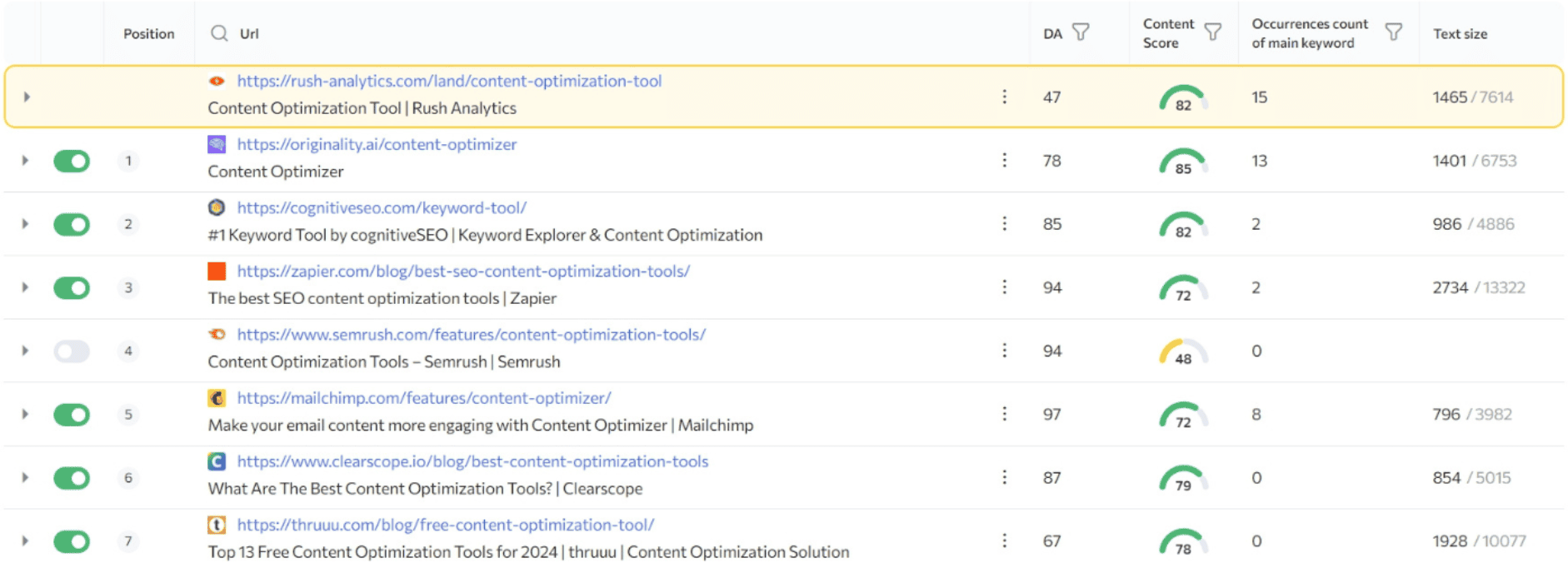The width and height of the screenshot is (1568, 563).
Task: Click the content score gauge showing 85
Action: [x=1183, y=161]
